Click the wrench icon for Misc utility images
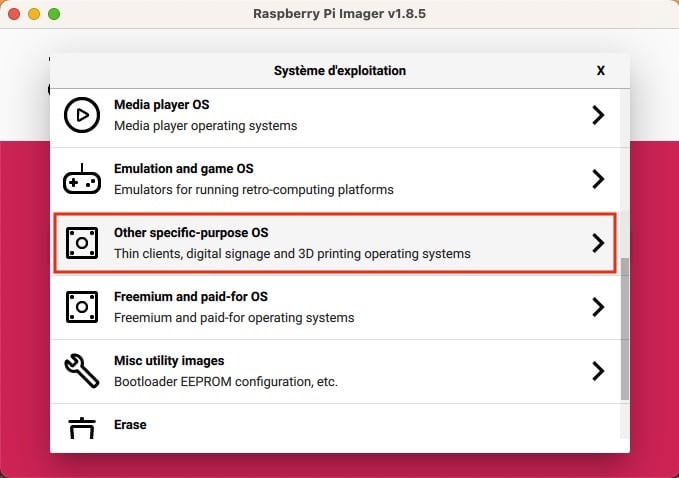Image resolution: width=679 pixels, height=478 pixels. click(82, 371)
